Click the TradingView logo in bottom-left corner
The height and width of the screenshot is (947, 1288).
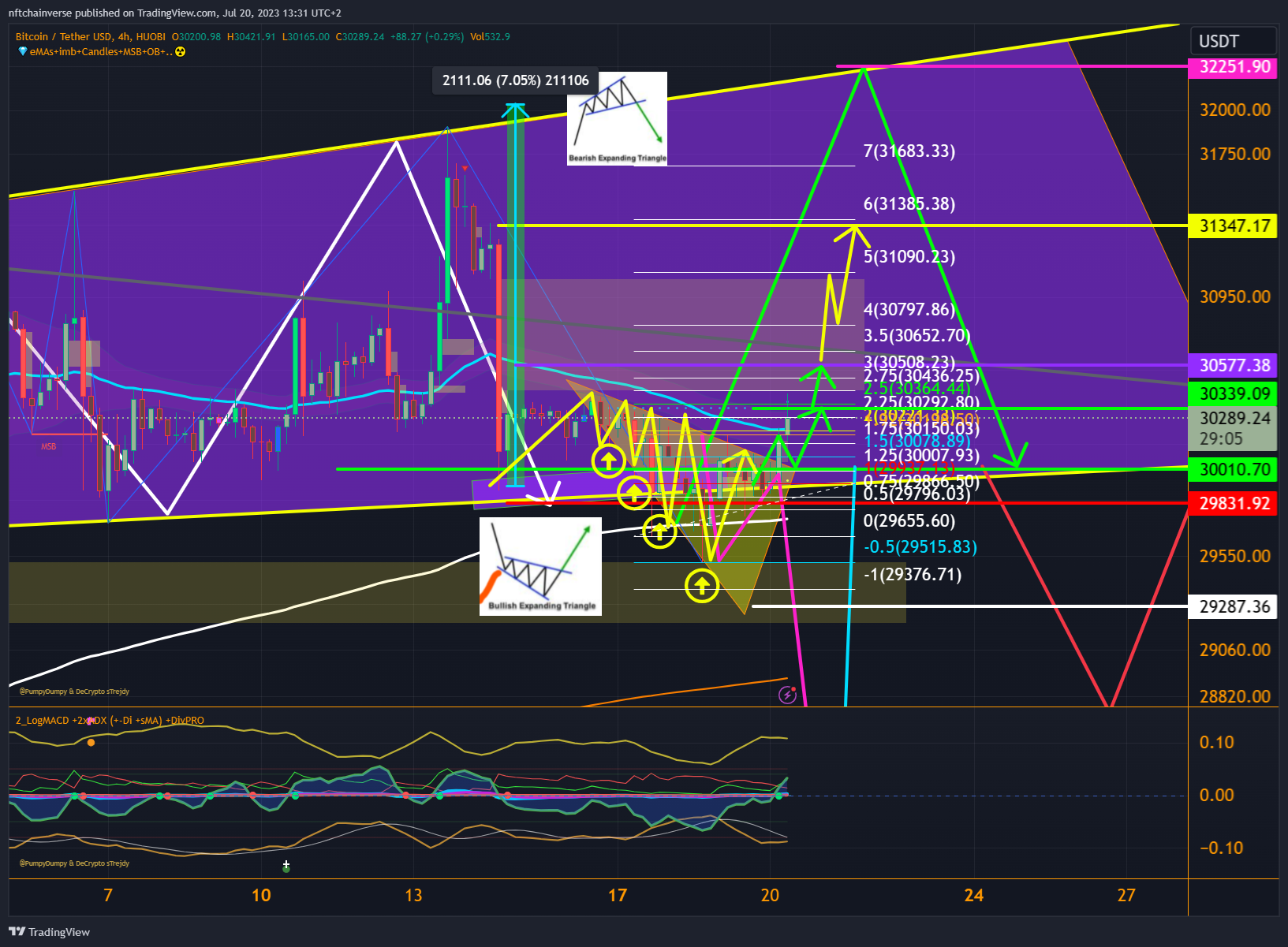coord(50,932)
